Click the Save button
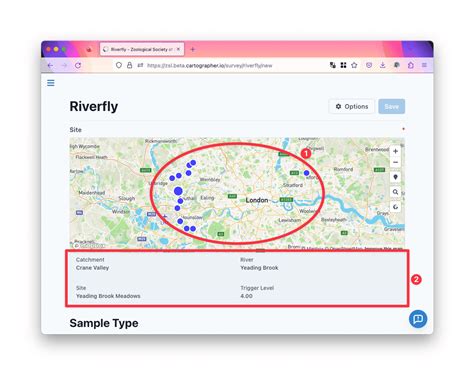This screenshot has height=375, width=474. click(x=392, y=106)
